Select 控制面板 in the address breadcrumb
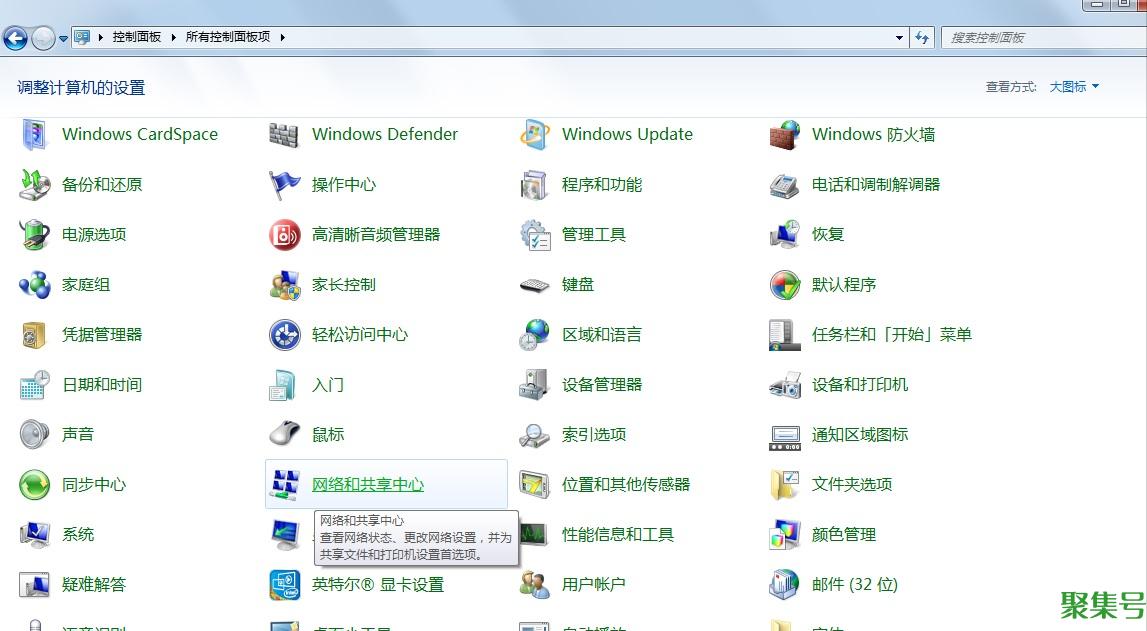The width and height of the screenshot is (1147, 631). (136, 37)
